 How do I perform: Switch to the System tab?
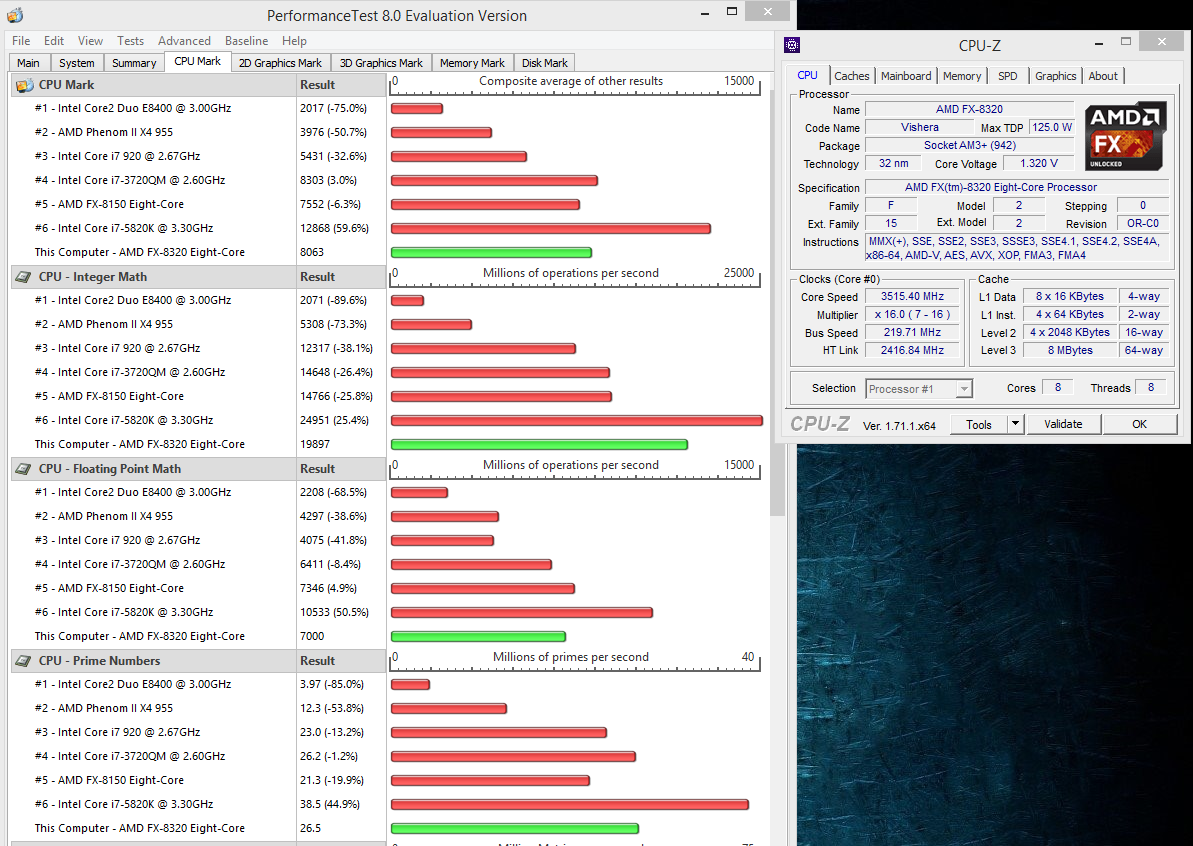[77, 63]
